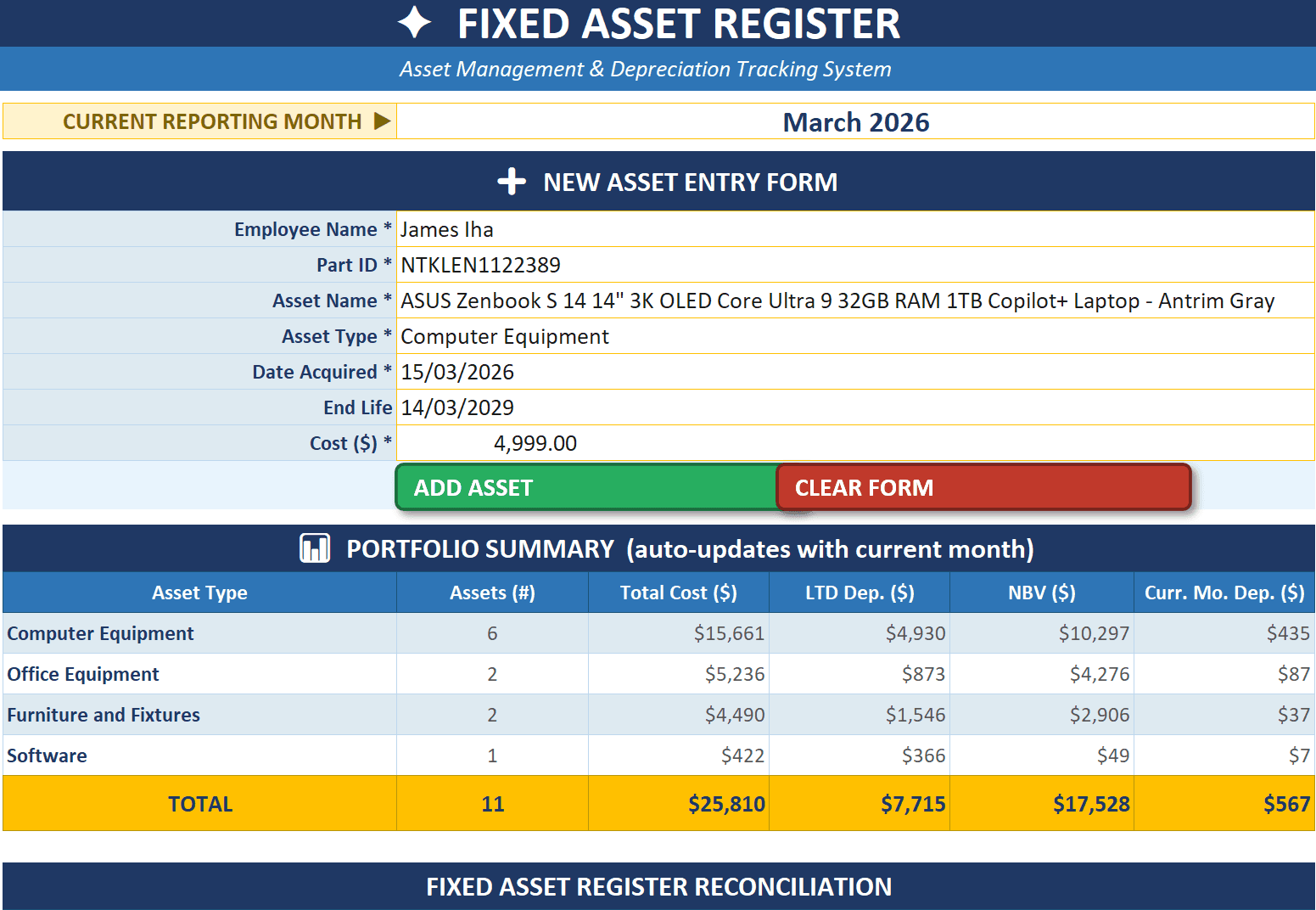Click Computer Equipment monthly dep. $435
This screenshot has height=910, width=1316.
point(1224,633)
